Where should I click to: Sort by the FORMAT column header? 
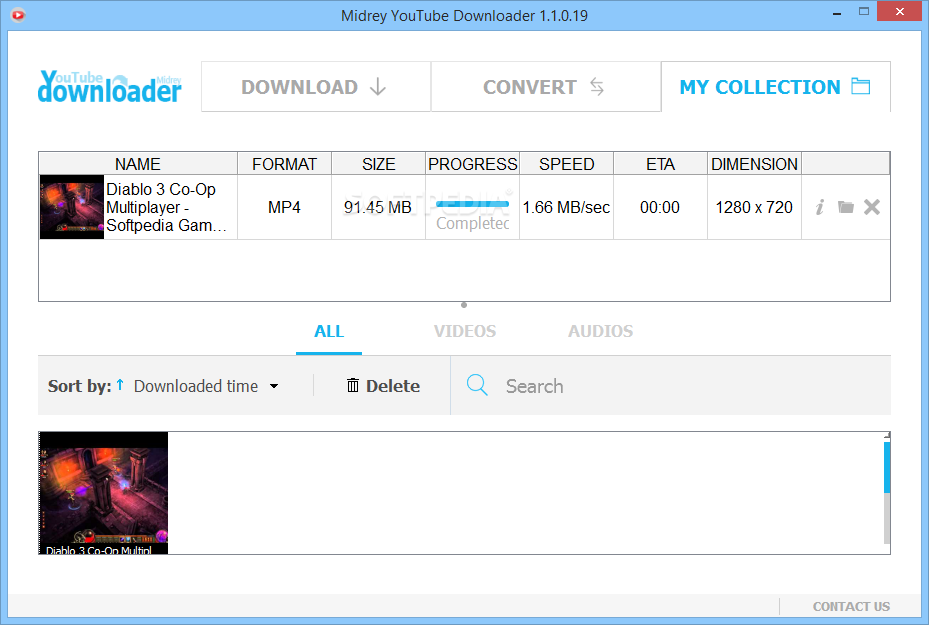pyautogui.click(x=284, y=164)
